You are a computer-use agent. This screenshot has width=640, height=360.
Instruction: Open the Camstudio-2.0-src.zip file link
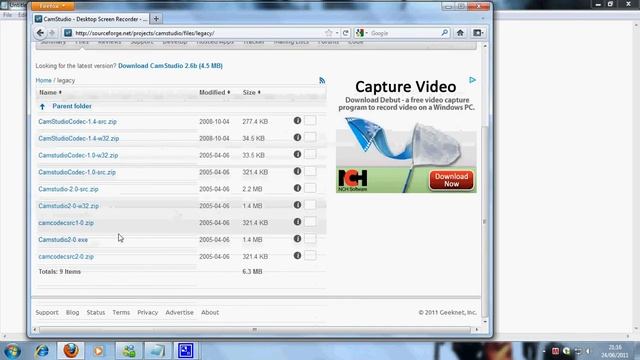68,189
